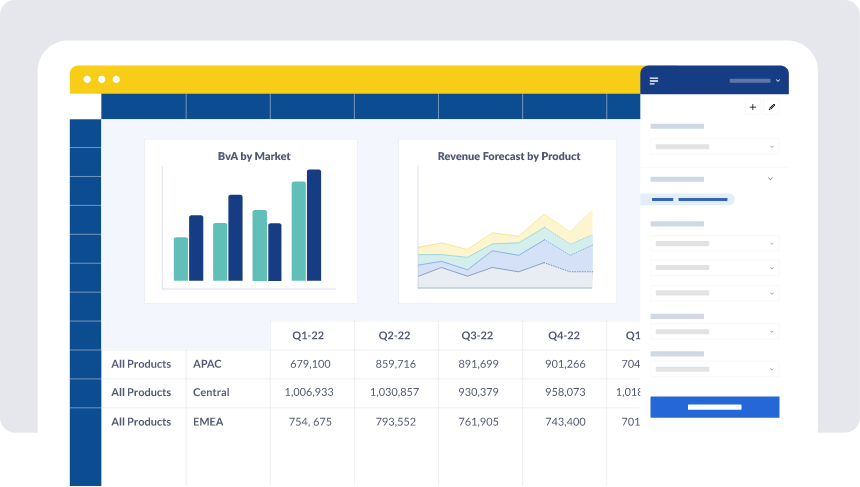860x487 pixels.
Task: Expand the dropdown chevron in panel header
Action: pyautogui.click(x=778, y=81)
